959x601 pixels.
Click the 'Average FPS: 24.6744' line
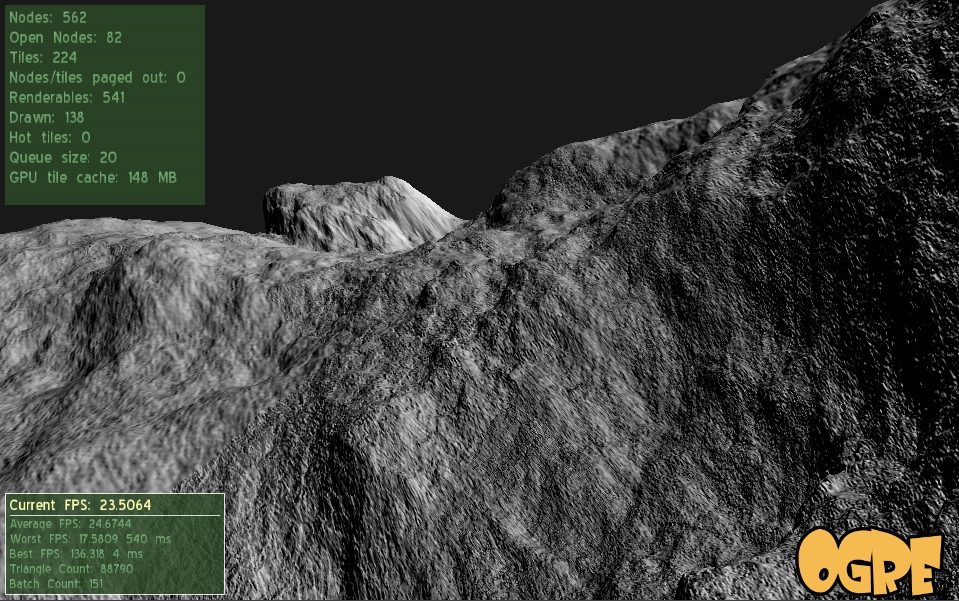coord(70,524)
